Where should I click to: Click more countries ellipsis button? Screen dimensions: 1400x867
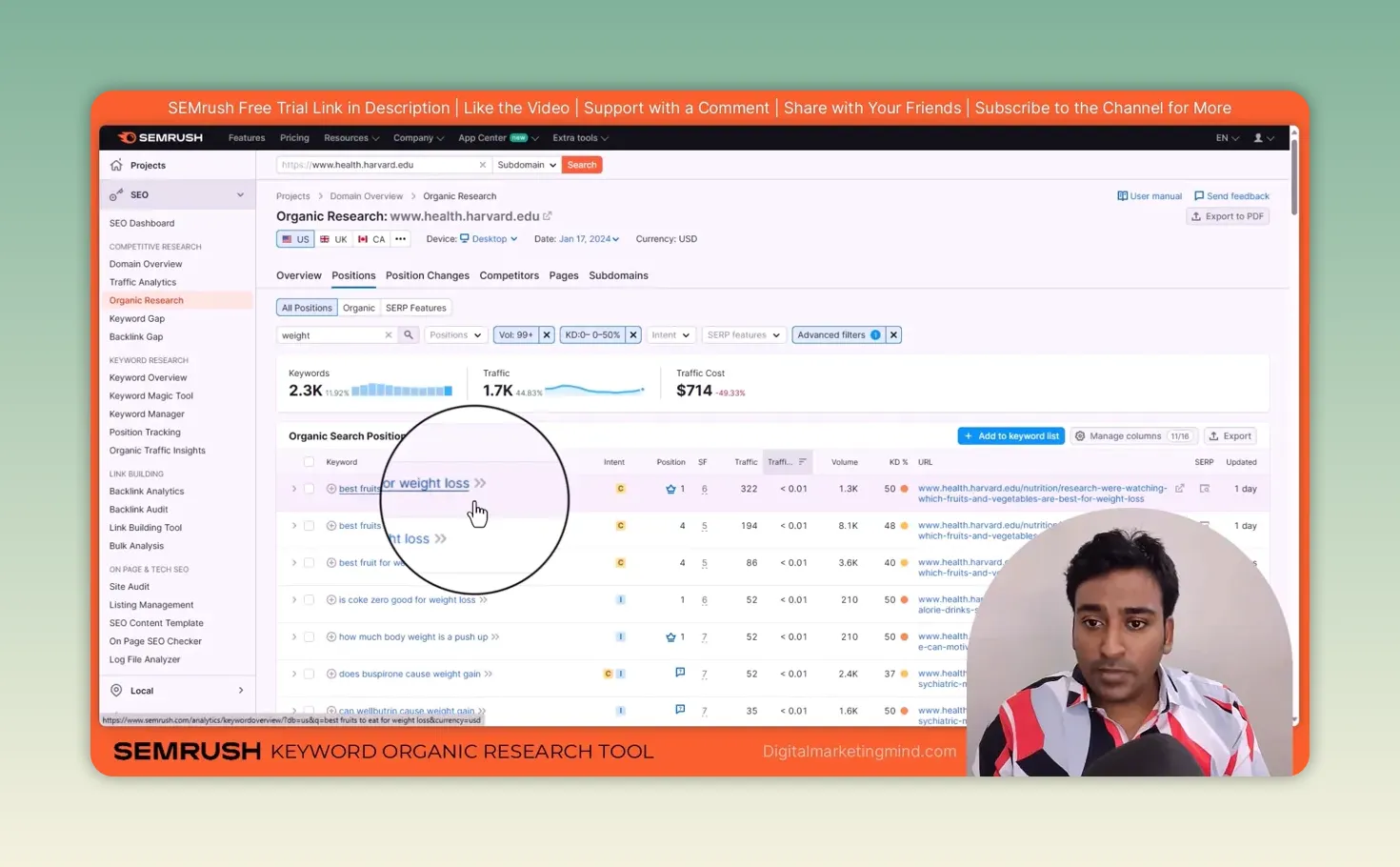401,239
